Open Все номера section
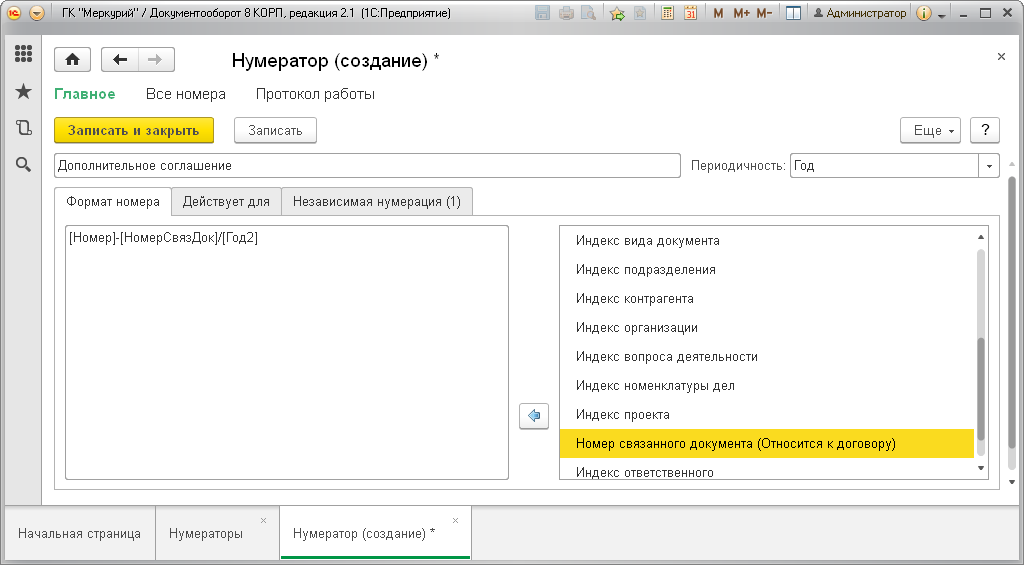This screenshot has height=565, width=1024. coord(185,94)
